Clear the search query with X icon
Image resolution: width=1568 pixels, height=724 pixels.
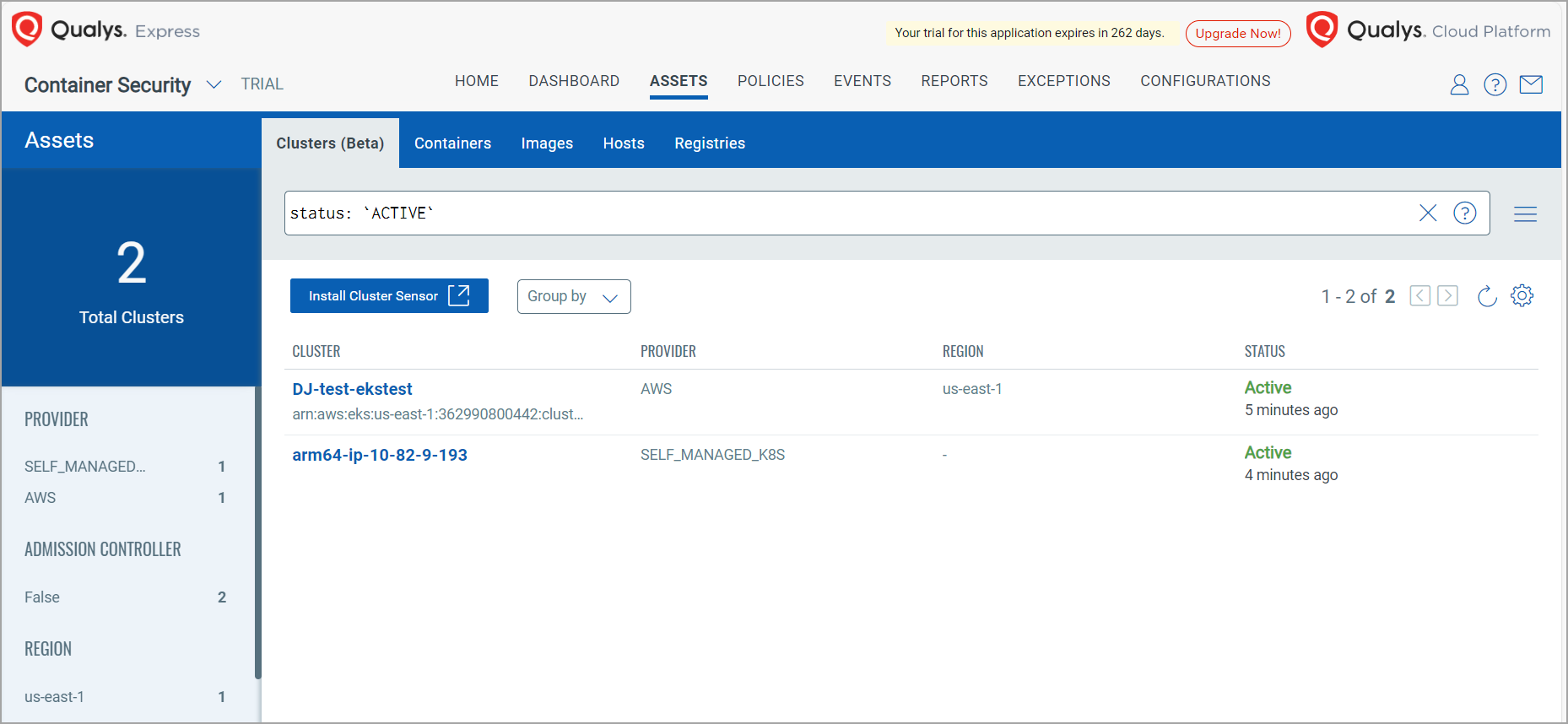[x=1427, y=213]
